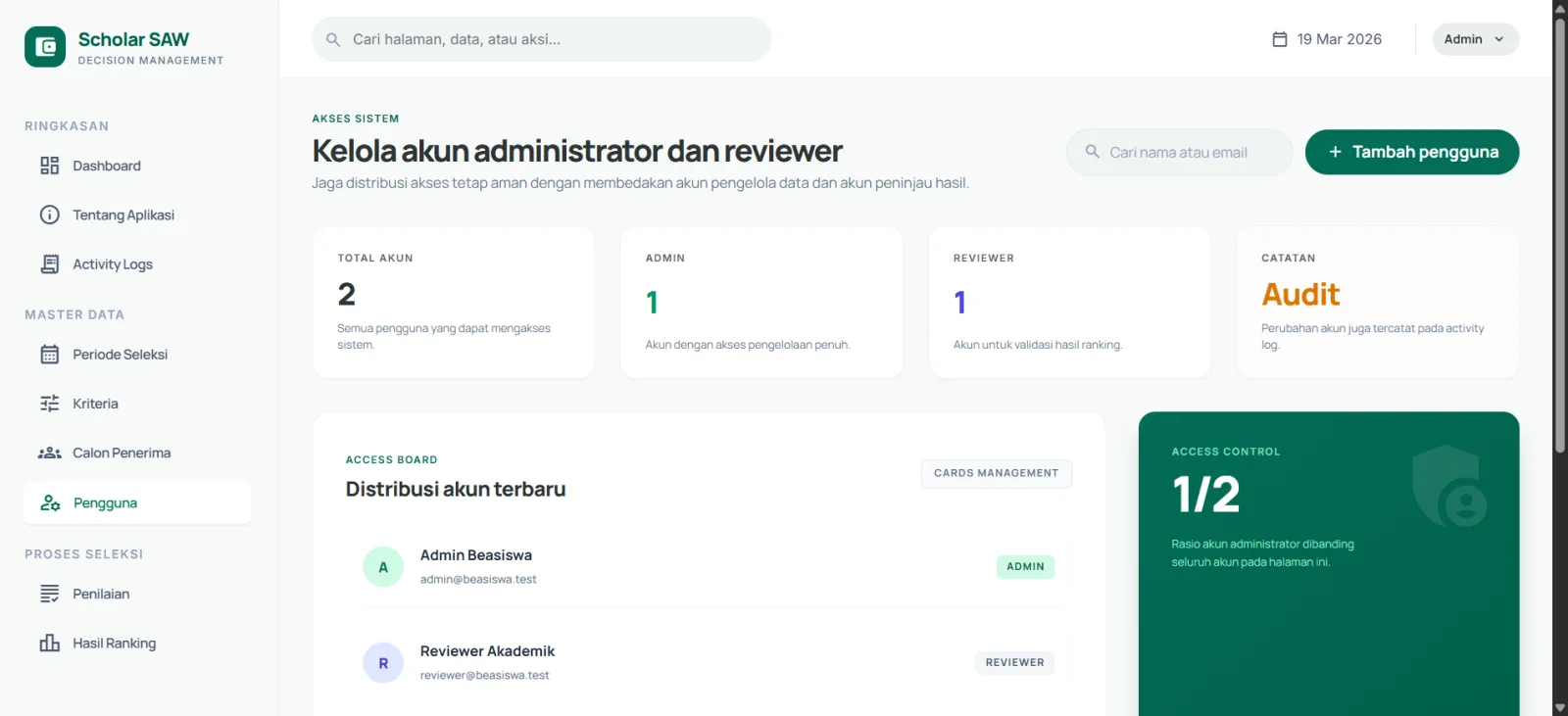Click the Periode Seleksi calendar icon
The height and width of the screenshot is (716, 1568).
tap(49, 355)
